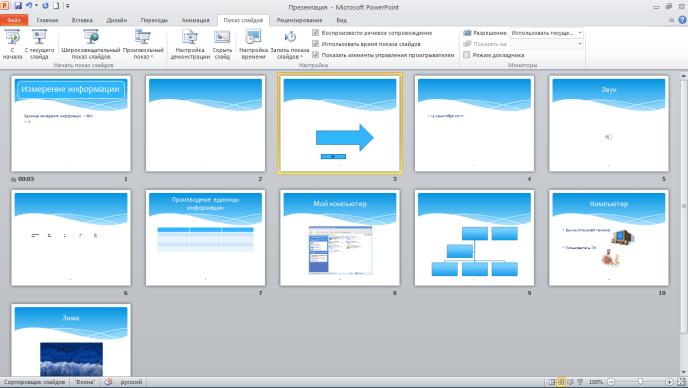
Task: Select blank slide 2 thumbnail
Action: coord(205,123)
